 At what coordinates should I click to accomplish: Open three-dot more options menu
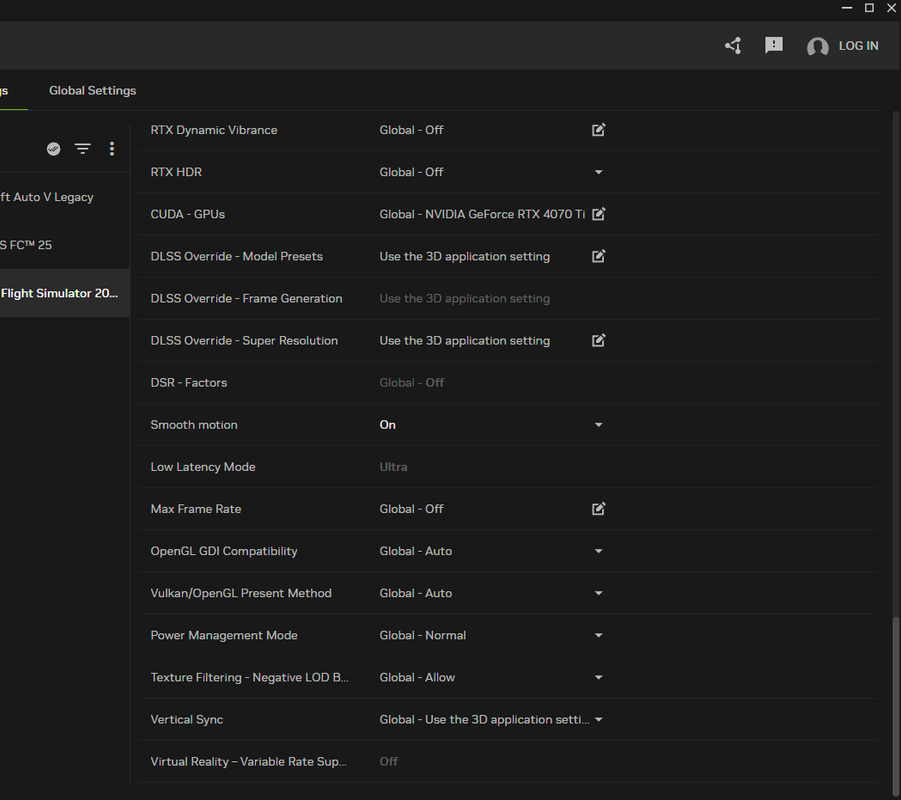112,149
